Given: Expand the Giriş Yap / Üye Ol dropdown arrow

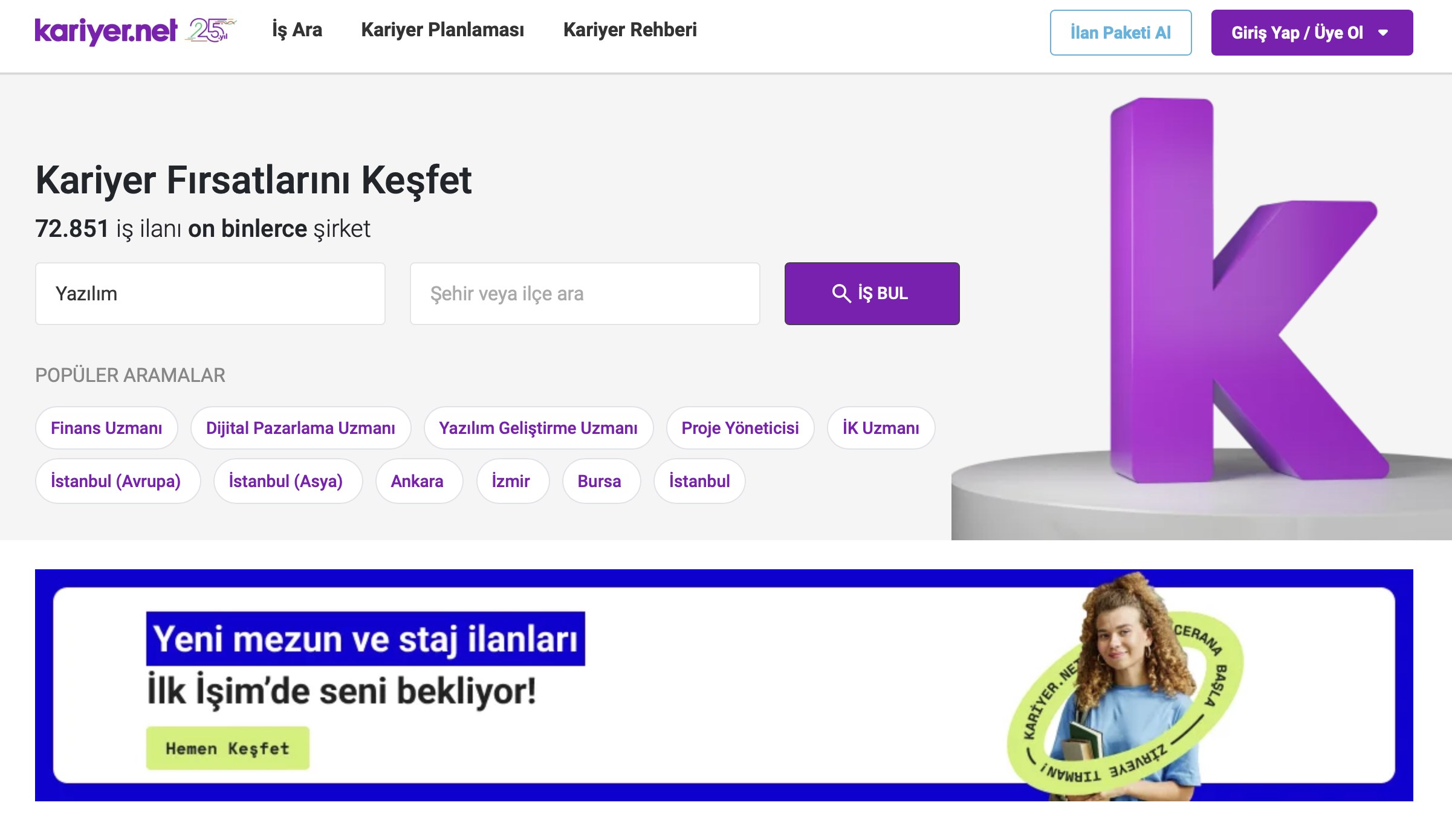Looking at the screenshot, I should click(1383, 33).
